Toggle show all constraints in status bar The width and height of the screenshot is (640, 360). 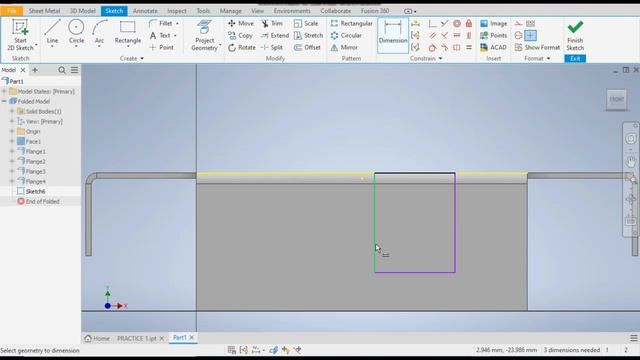coord(244,350)
